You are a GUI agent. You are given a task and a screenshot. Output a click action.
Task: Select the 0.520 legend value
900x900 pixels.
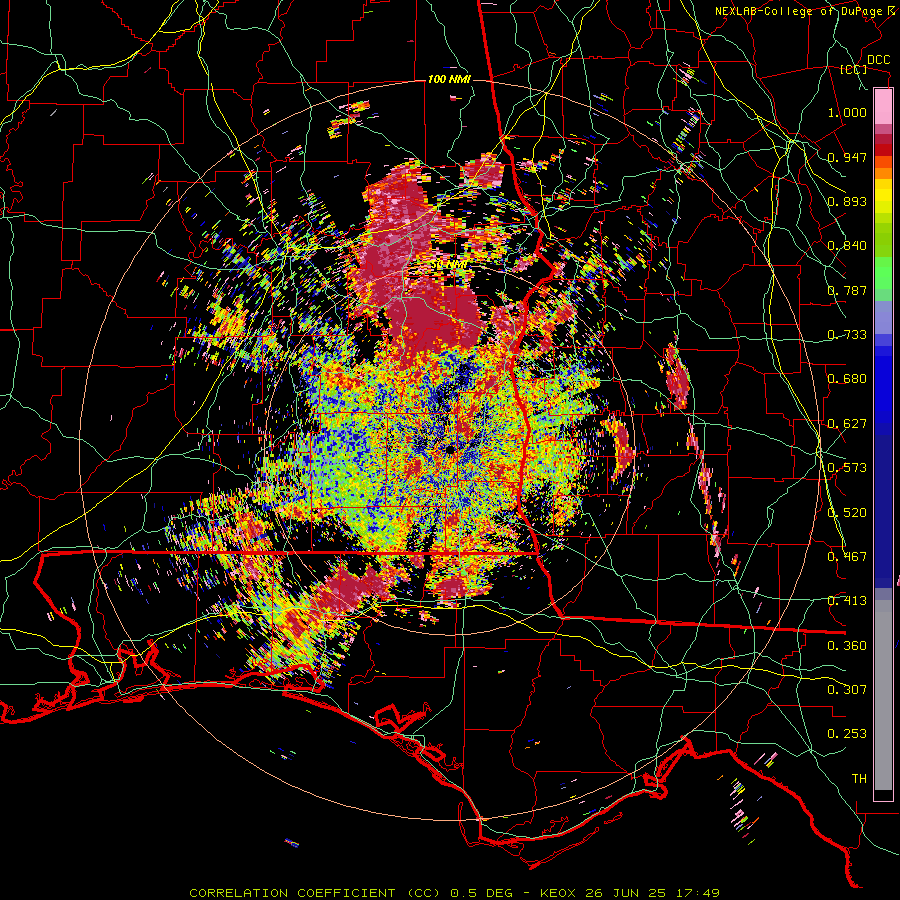coord(847,513)
